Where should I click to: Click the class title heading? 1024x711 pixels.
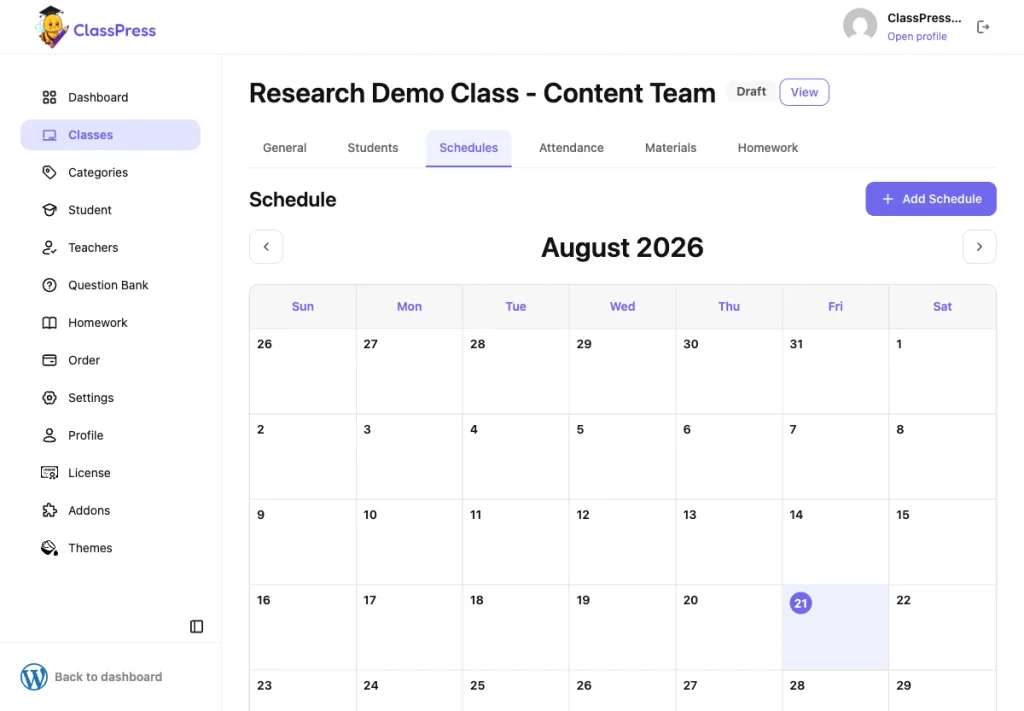(483, 93)
